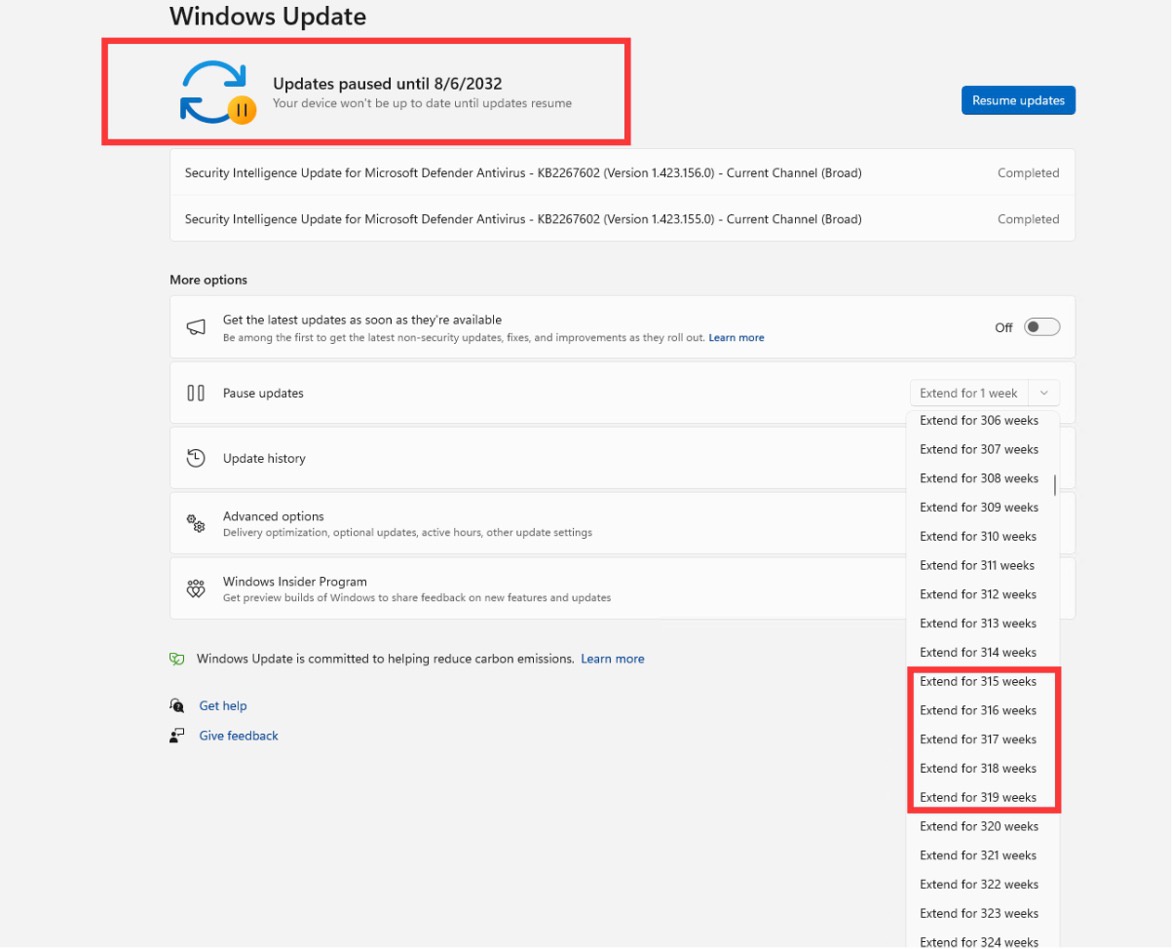Toggle get latest updates switch on
The height and width of the screenshot is (949, 1173).
click(x=1041, y=327)
